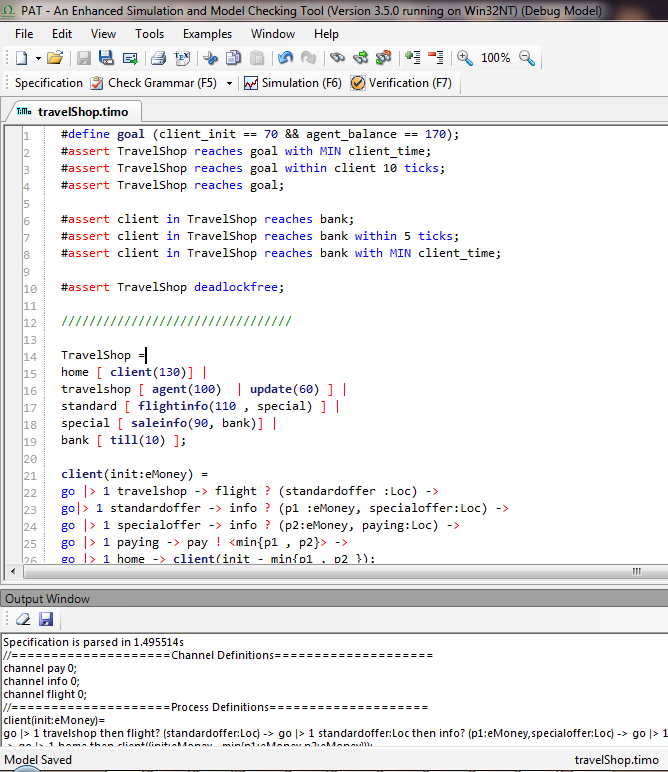Viewport: 668px width, 772px height.
Task: Click 'travelShop.timo' in status bar
Action: pyautogui.click(x=616, y=760)
